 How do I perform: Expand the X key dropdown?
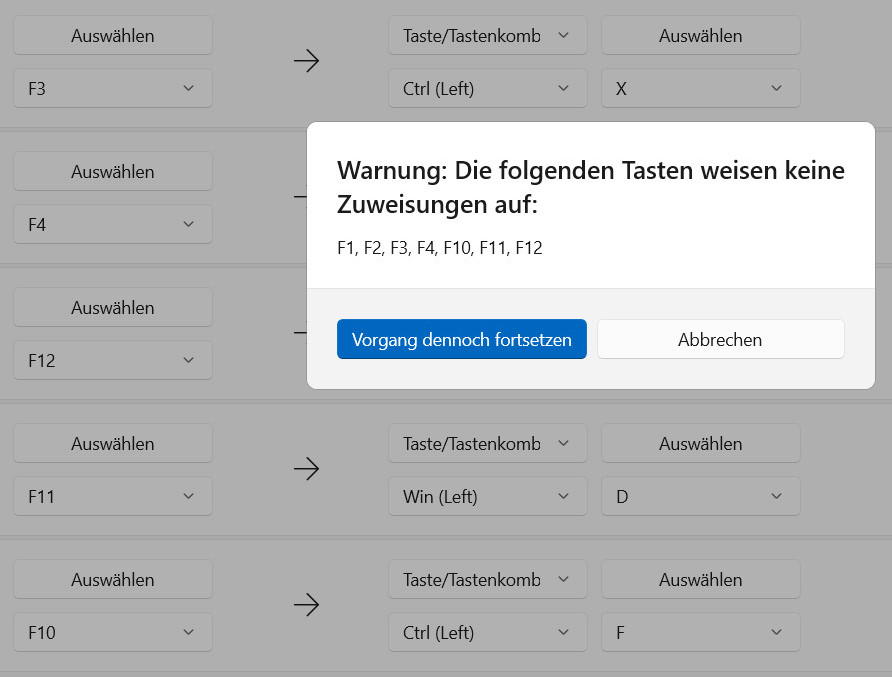[700, 88]
